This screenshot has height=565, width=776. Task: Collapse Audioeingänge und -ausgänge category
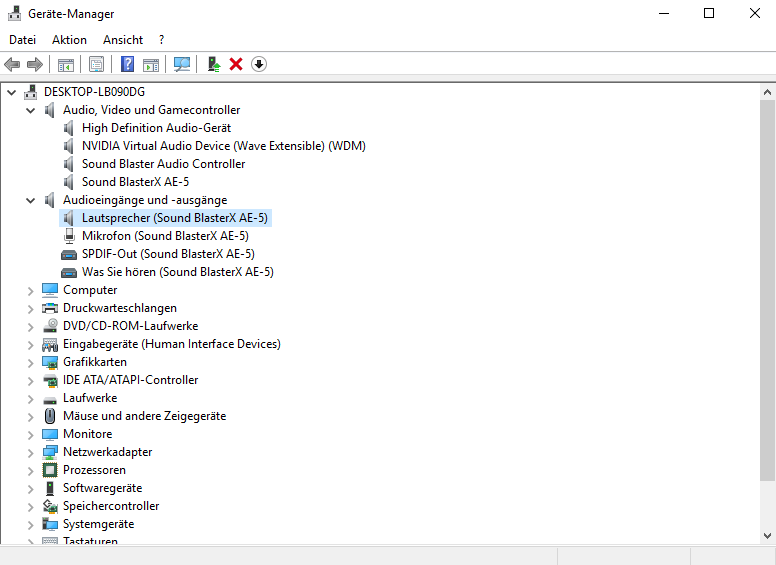click(x=31, y=200)
